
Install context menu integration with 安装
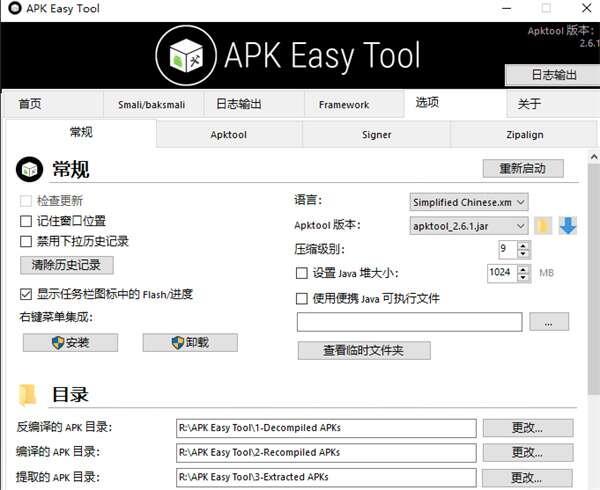click(70, 343)
